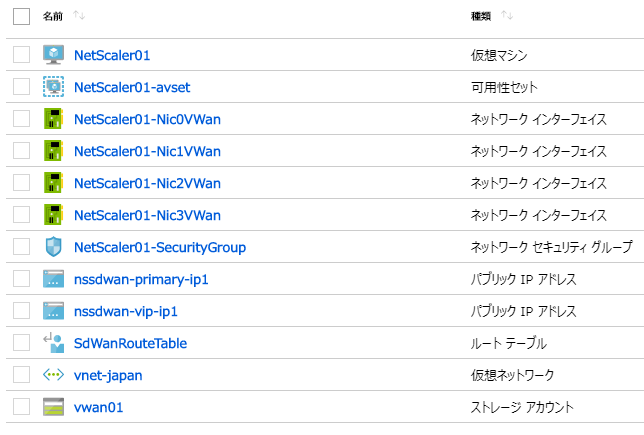Viewport: 644px width, 435px height.
Task: Tick the select-all checkbox in header
Action: coord(21,16)
